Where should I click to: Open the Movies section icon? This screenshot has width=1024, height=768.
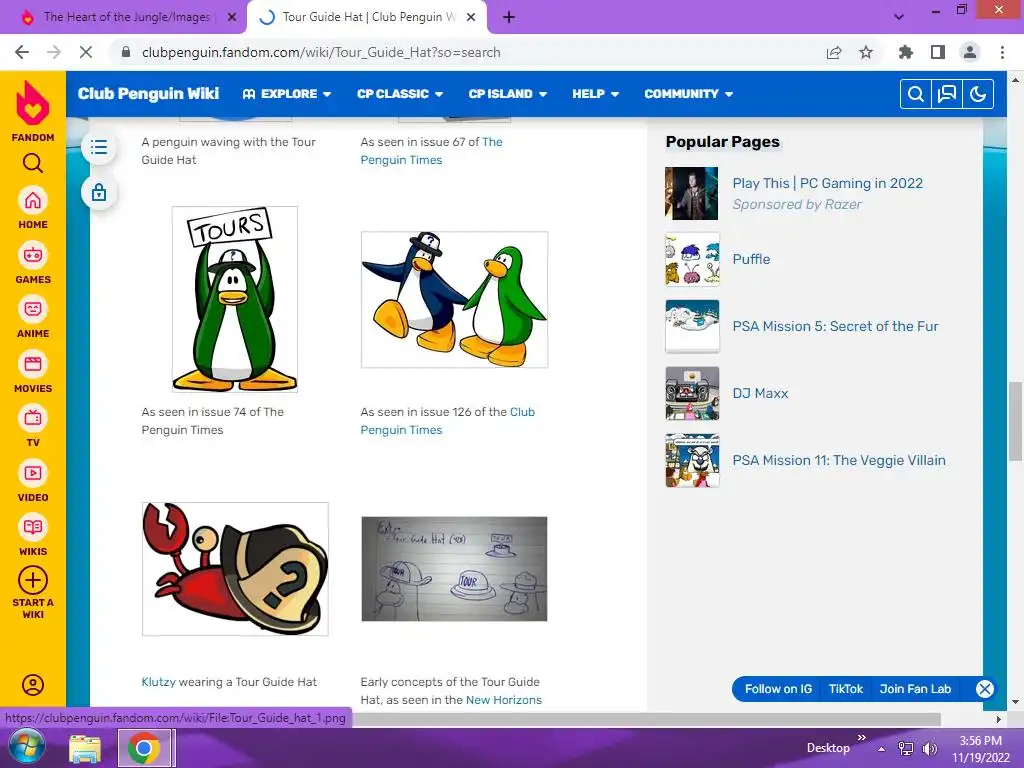pyautogui.click(x=33, y=364)
